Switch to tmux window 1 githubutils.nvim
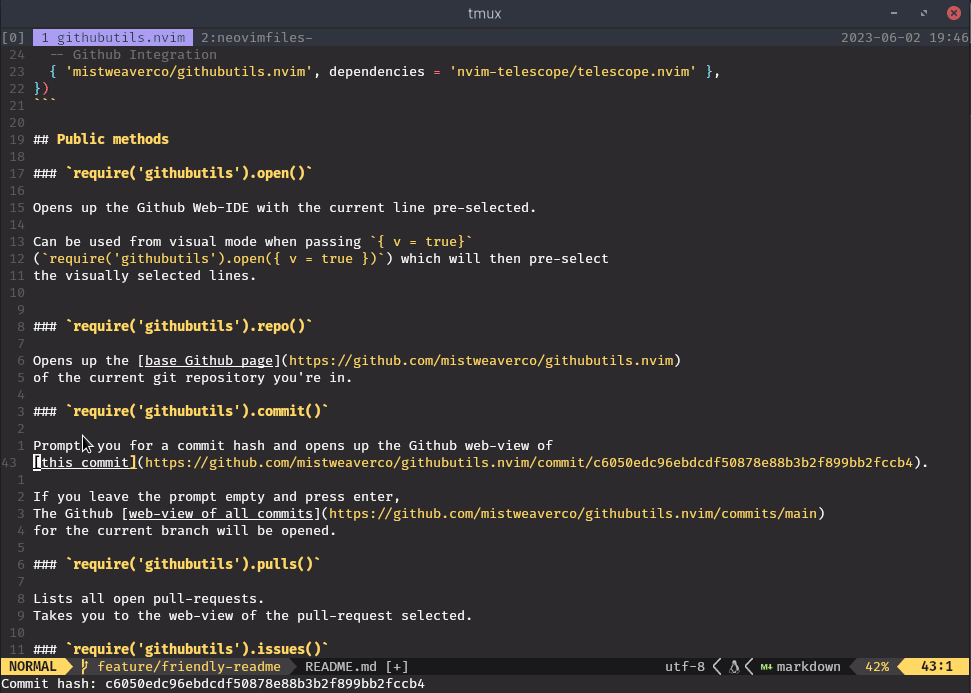Image resolution: width=971 pixels, height=693 pixels. pos(113,38)
